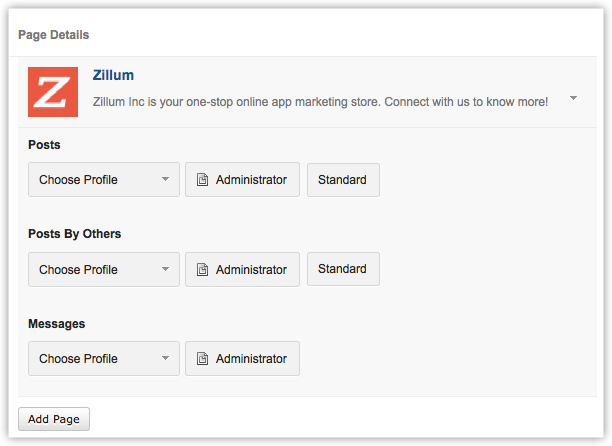Click the document icon in Posts Administrator button
The width and height of the screenshot is (612, 446).
coord(202,180)
